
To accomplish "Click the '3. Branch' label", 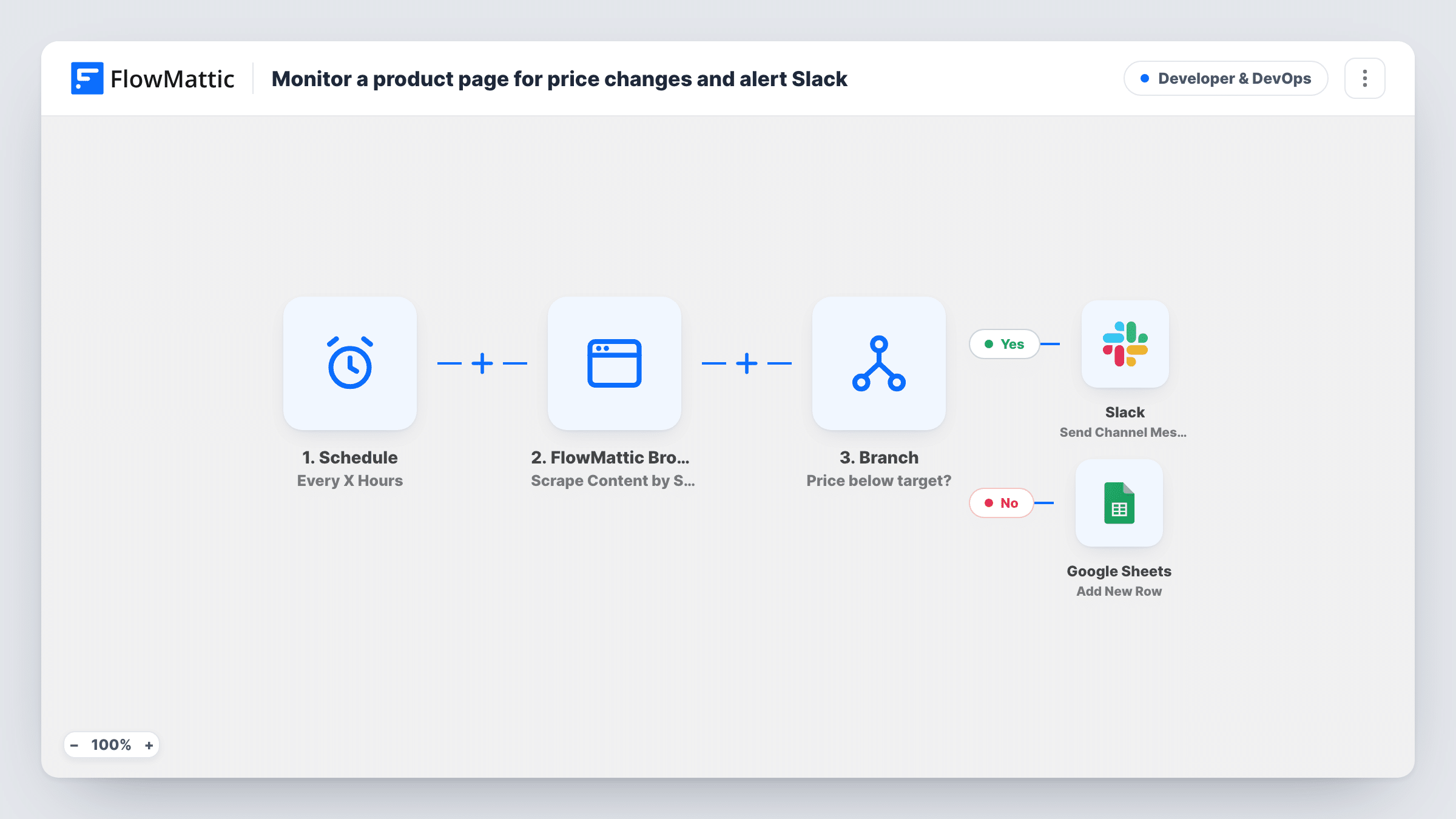I will click(879, 457).
